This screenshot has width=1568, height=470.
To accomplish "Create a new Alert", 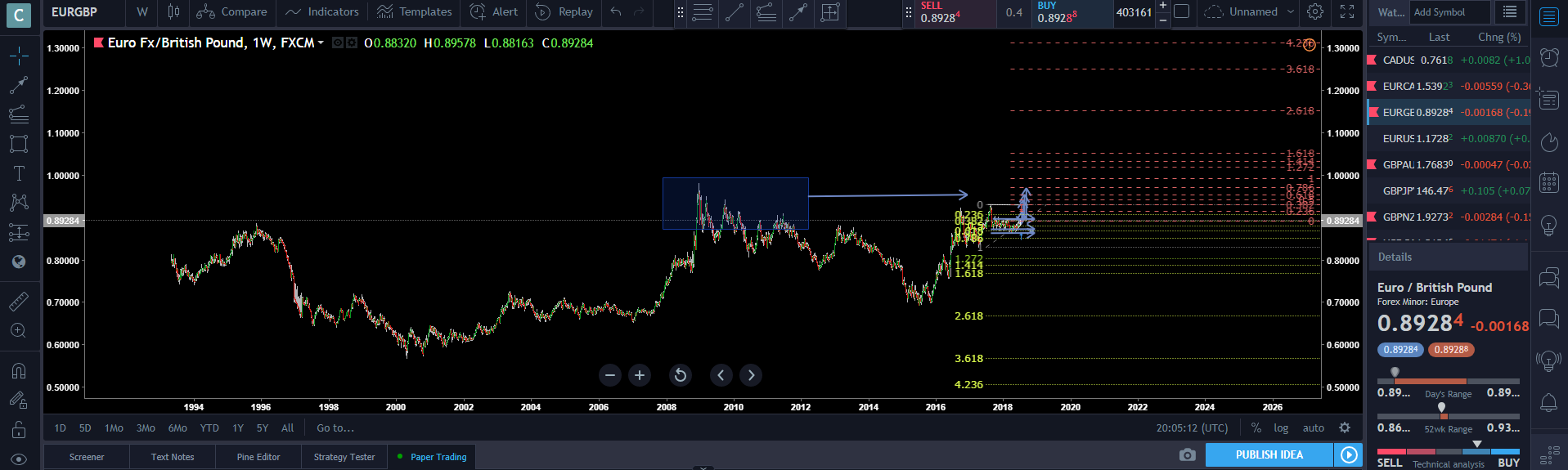I will (494, 11).
